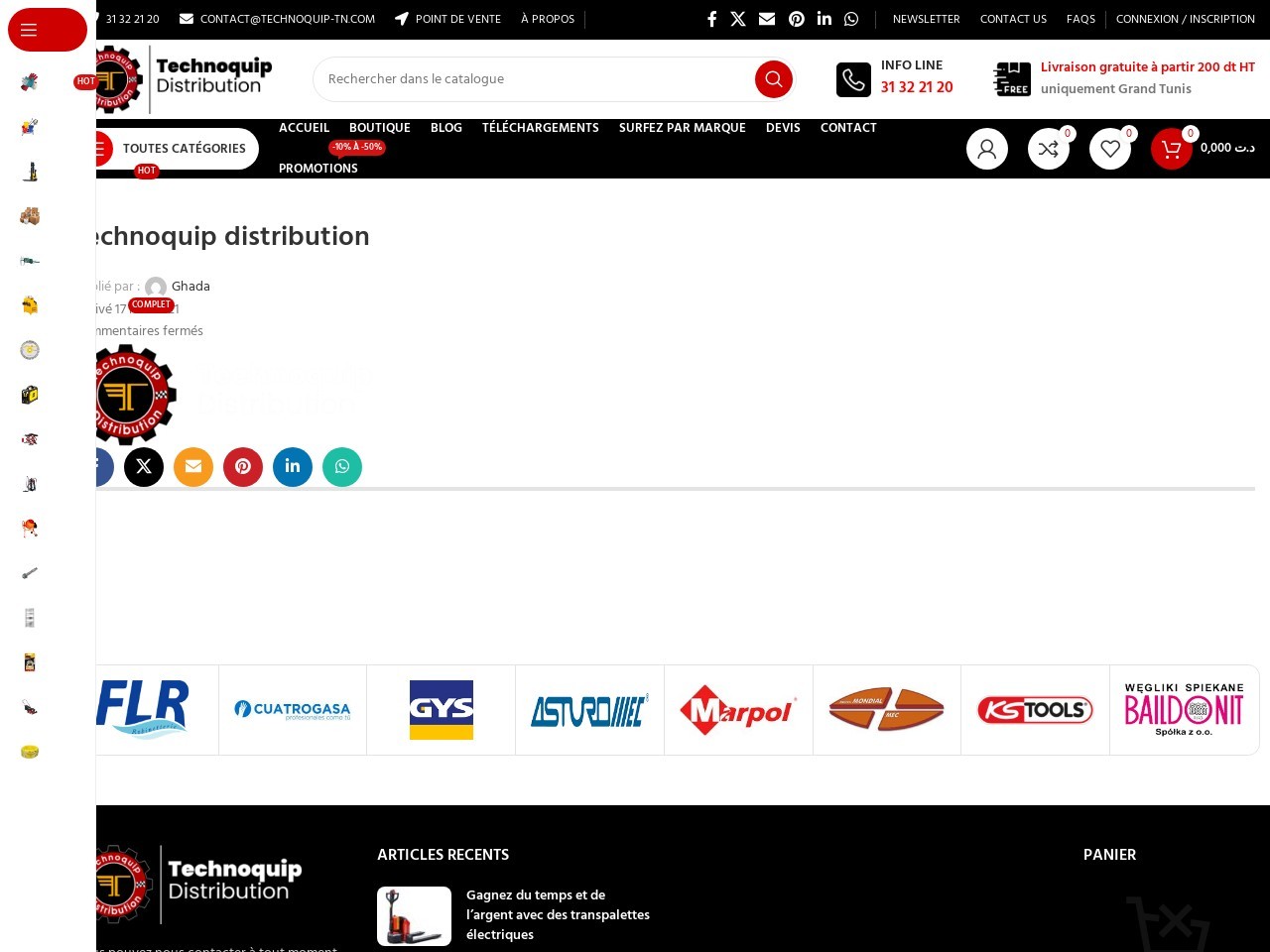Screen dimensions: 1270x952
Task: Click the email envelope icon in top bar
Action: [x=767, y=19]
